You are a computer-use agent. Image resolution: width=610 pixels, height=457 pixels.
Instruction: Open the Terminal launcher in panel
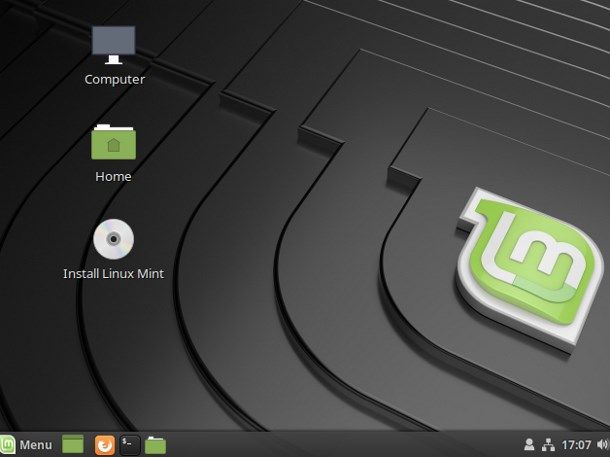[x=130, y=445]
